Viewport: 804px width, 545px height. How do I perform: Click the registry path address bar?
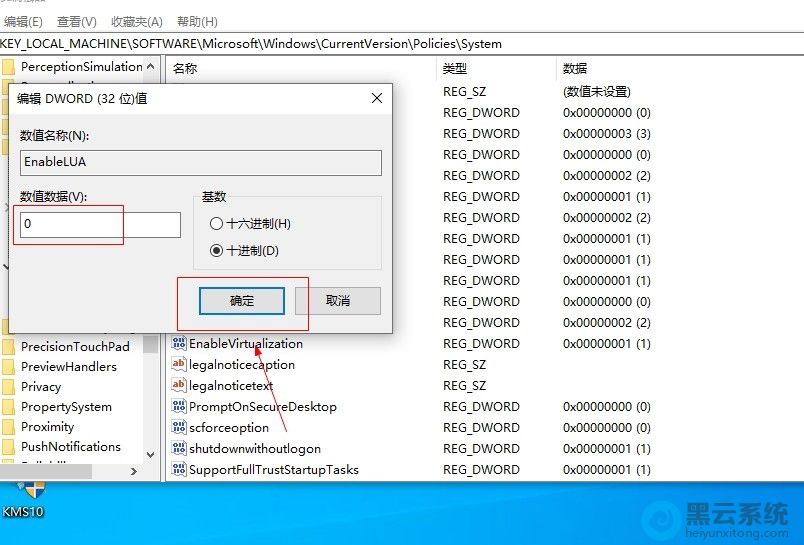click(402, 44)
